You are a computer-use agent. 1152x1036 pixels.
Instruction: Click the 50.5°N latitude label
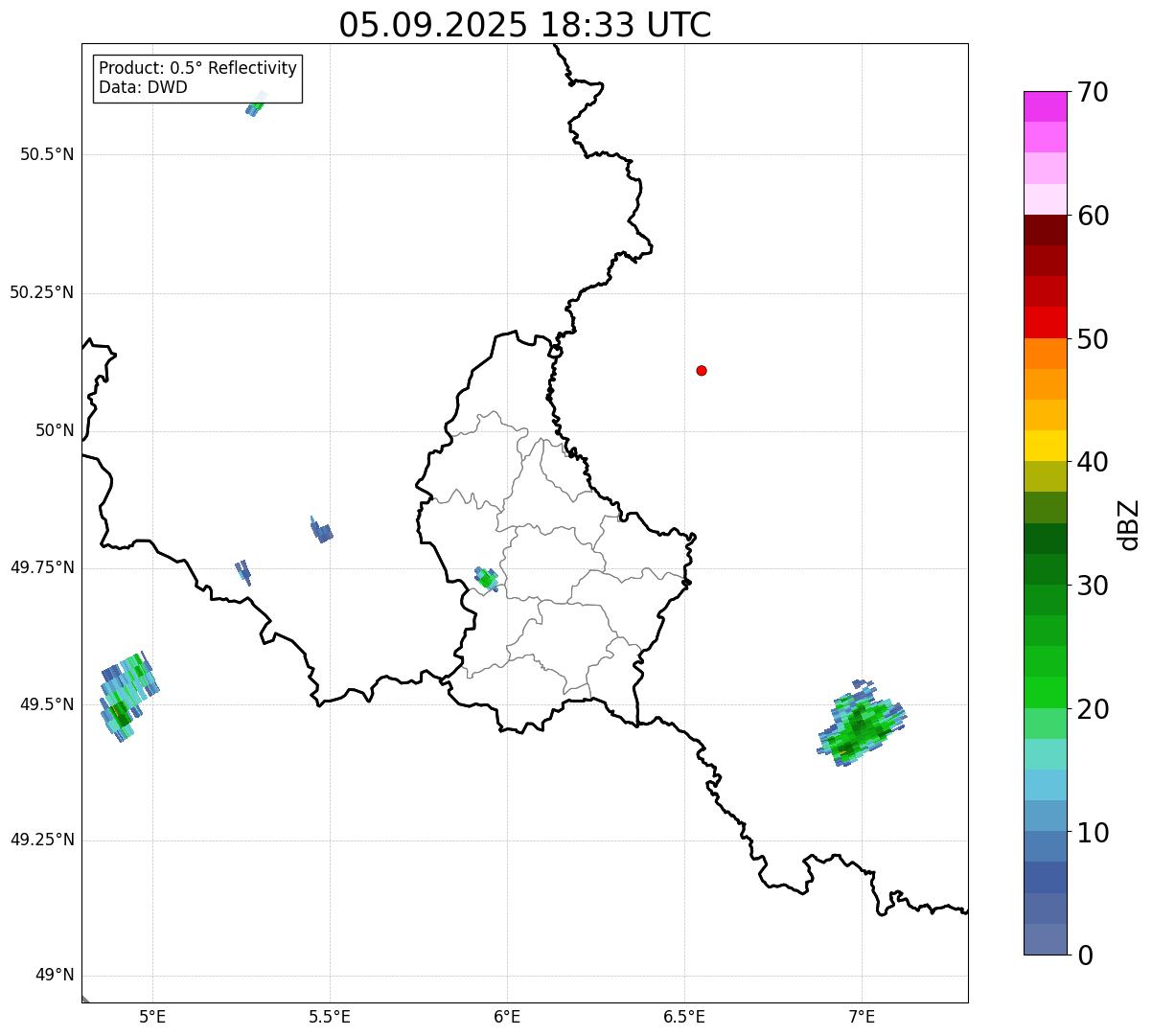(47, 154)
